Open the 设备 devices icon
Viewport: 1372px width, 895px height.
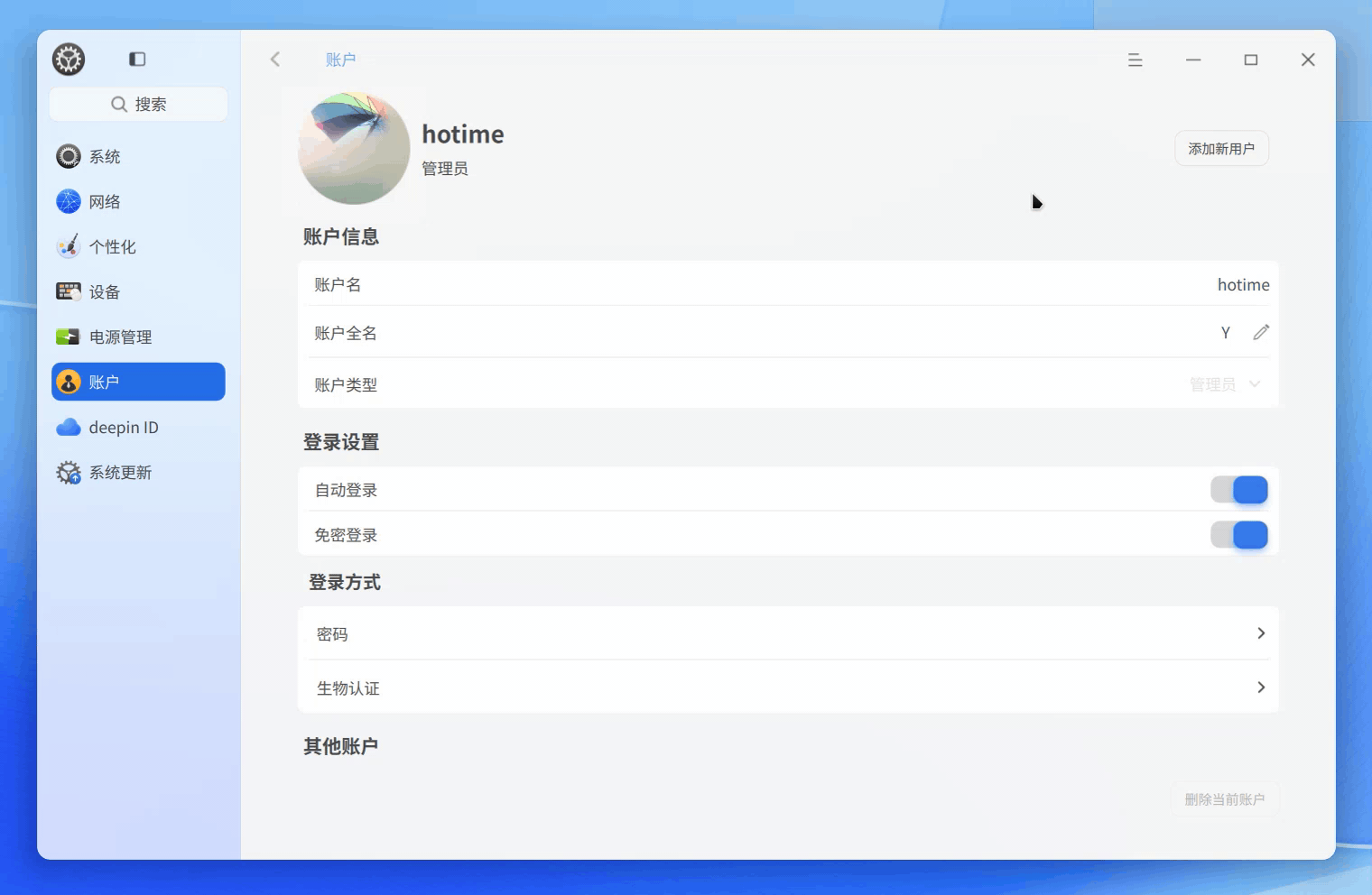69,292
